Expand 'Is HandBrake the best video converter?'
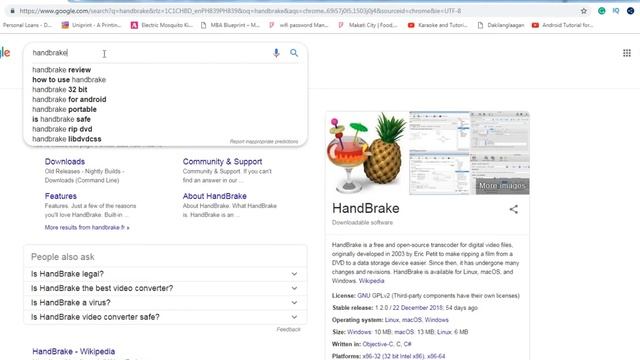 click(165, 288)
